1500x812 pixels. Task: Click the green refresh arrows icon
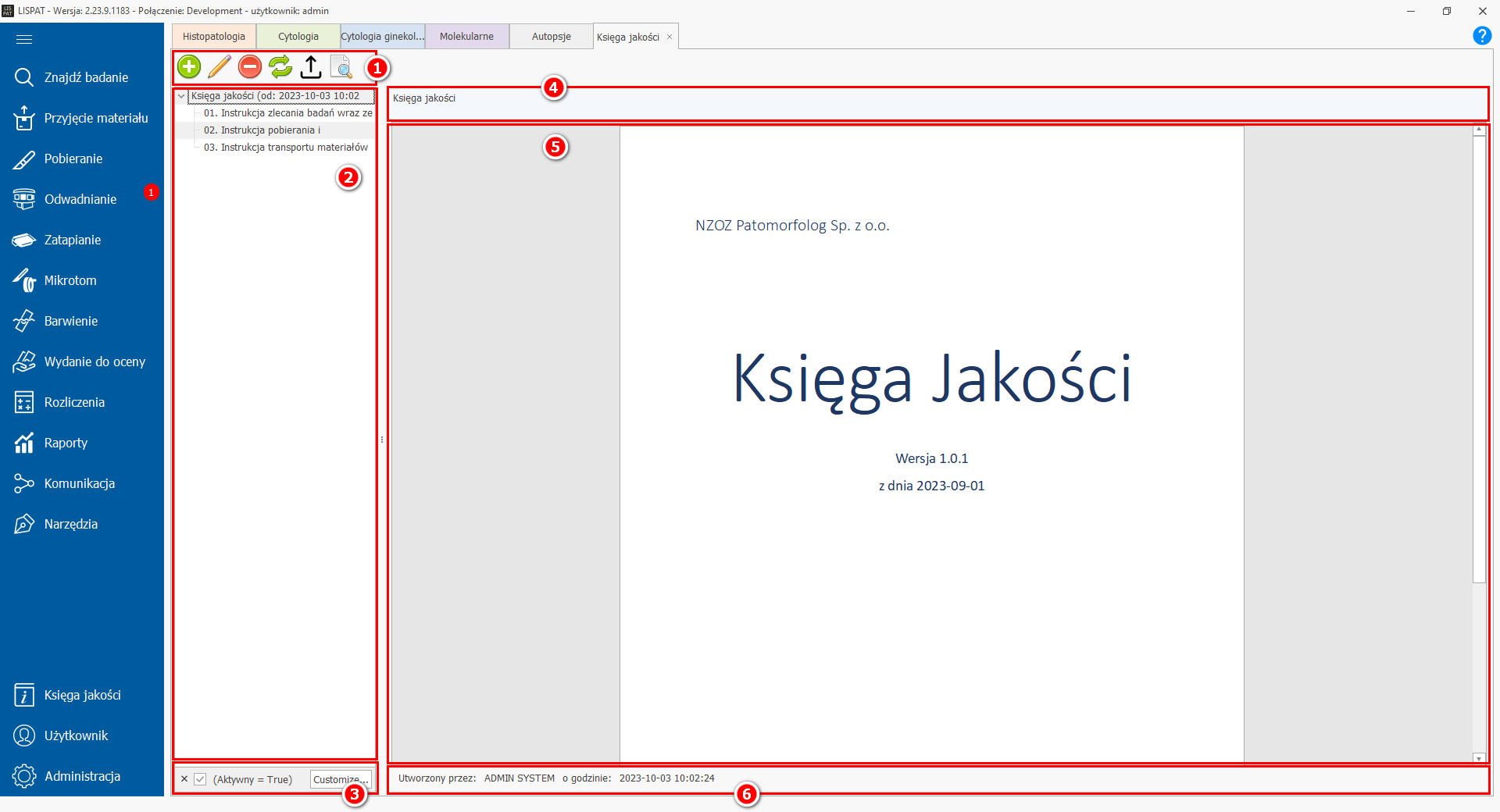click(280, 67)
